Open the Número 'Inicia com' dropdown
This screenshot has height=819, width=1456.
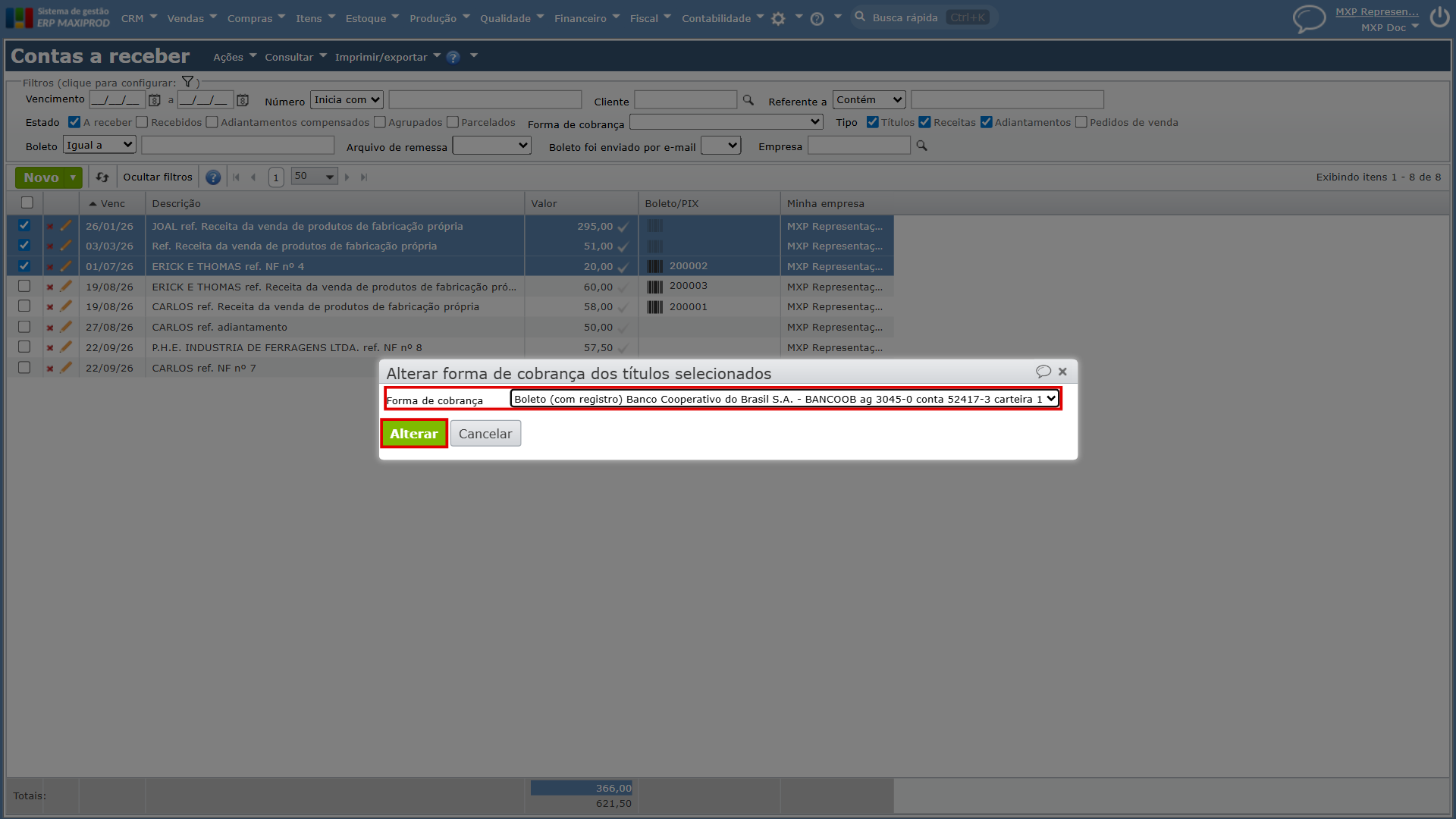[x=347, y=100]
